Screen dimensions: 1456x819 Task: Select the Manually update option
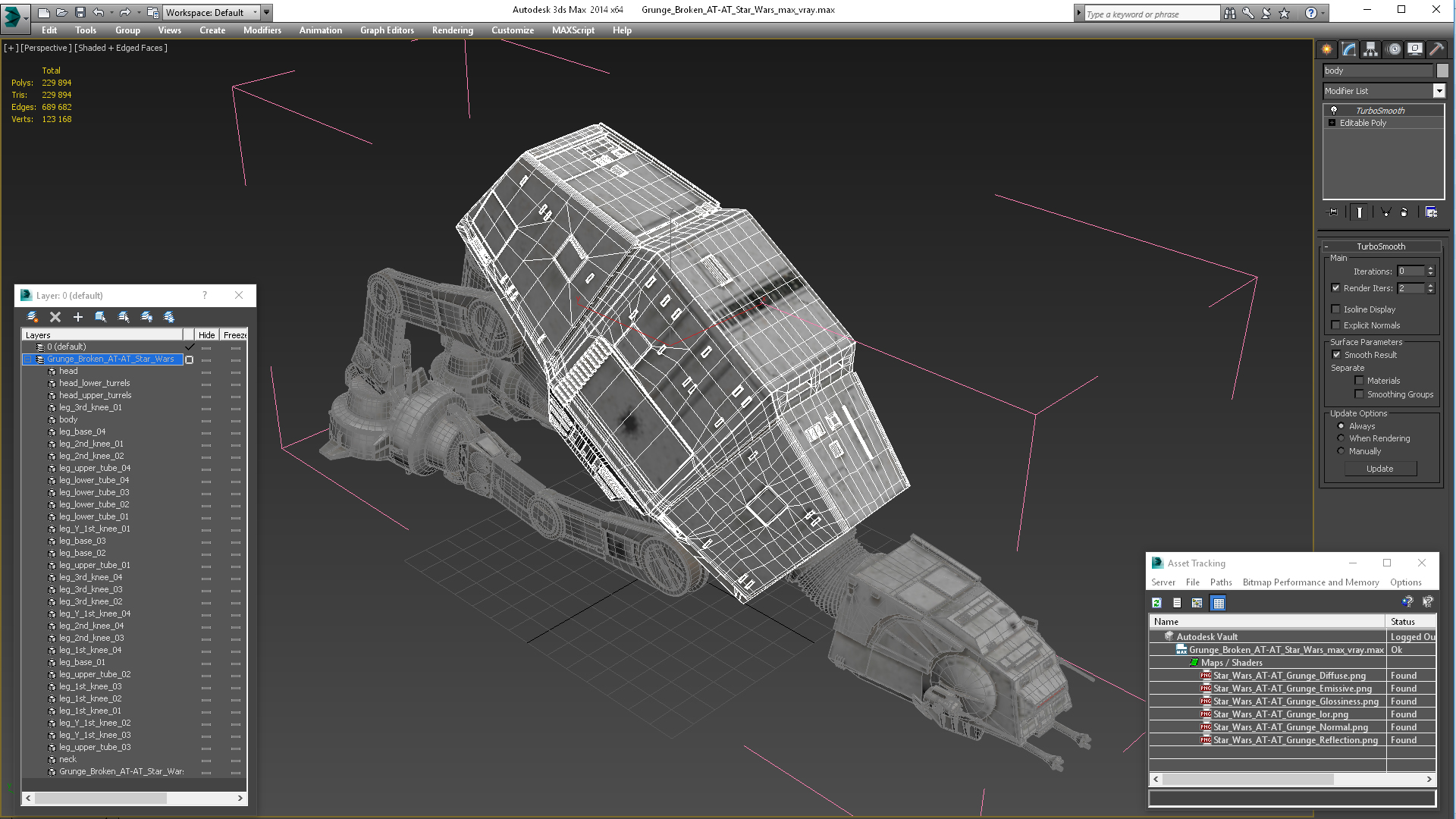[x=1341, y=451]
